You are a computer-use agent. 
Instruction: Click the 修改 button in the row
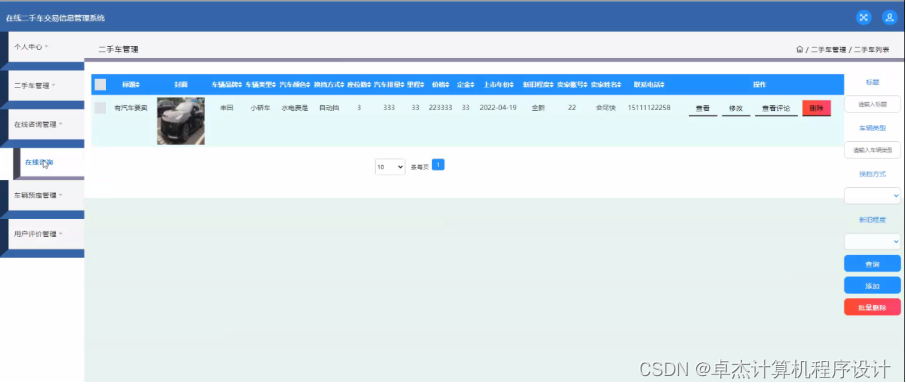(x=736, y=109)
